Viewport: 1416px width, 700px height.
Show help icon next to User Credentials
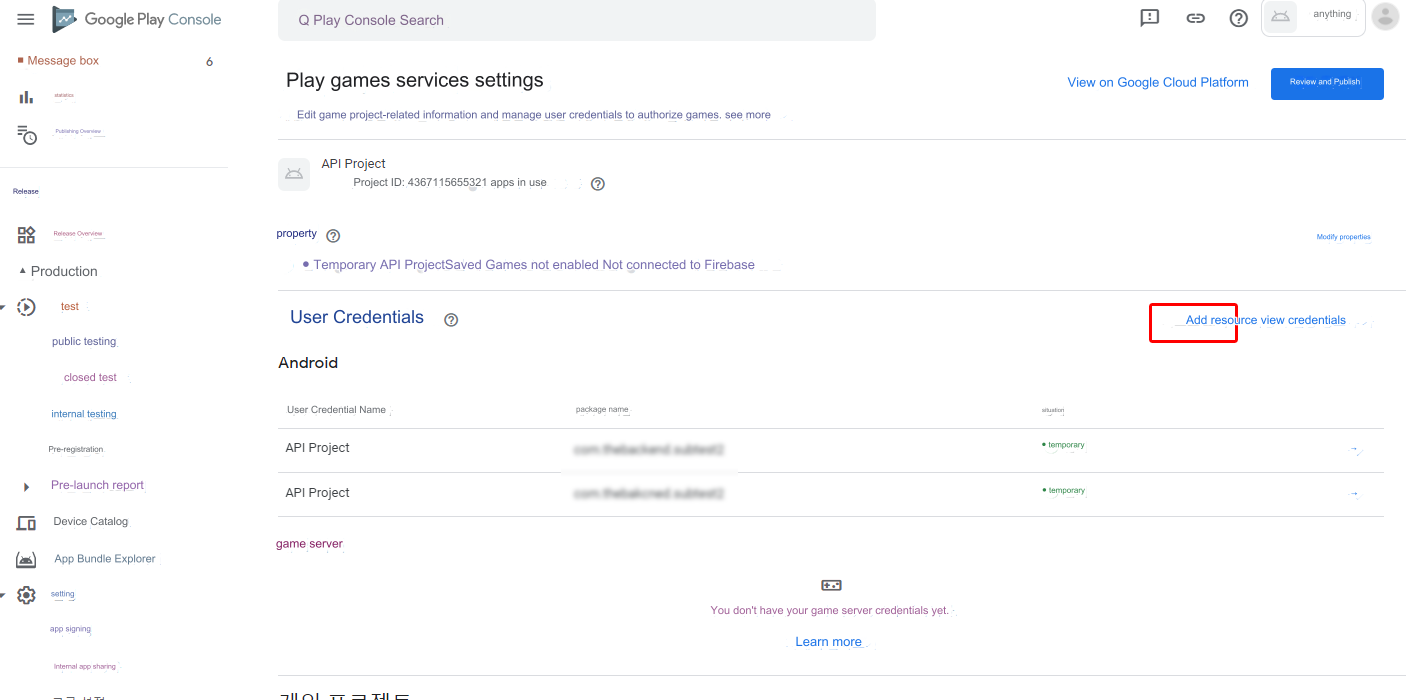451,320
